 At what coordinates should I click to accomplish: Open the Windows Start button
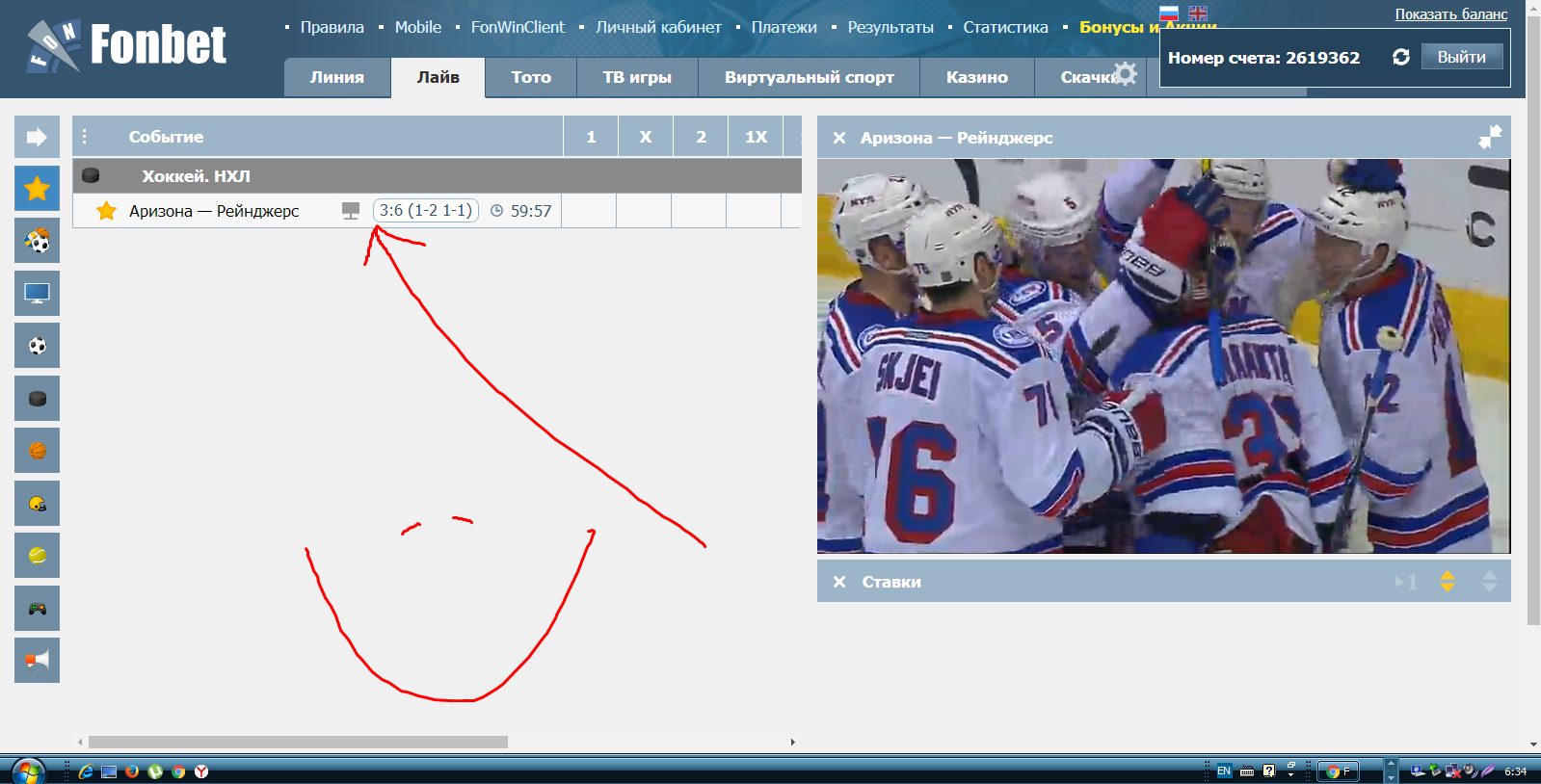[x=28, y=771]
